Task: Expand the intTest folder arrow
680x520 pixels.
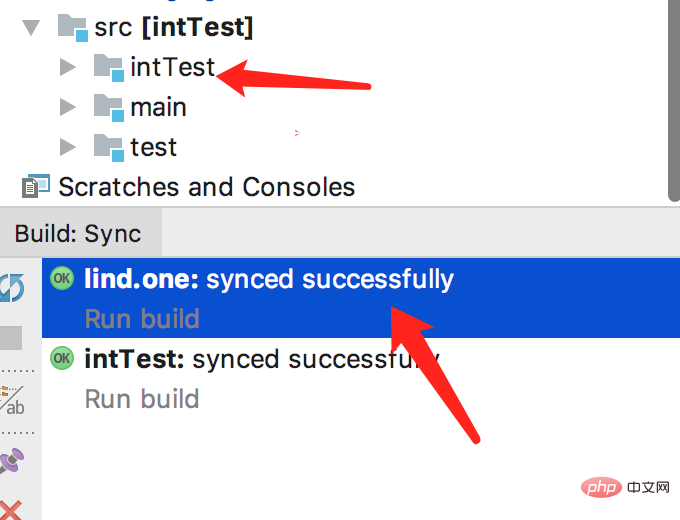Action: point(68,67)
